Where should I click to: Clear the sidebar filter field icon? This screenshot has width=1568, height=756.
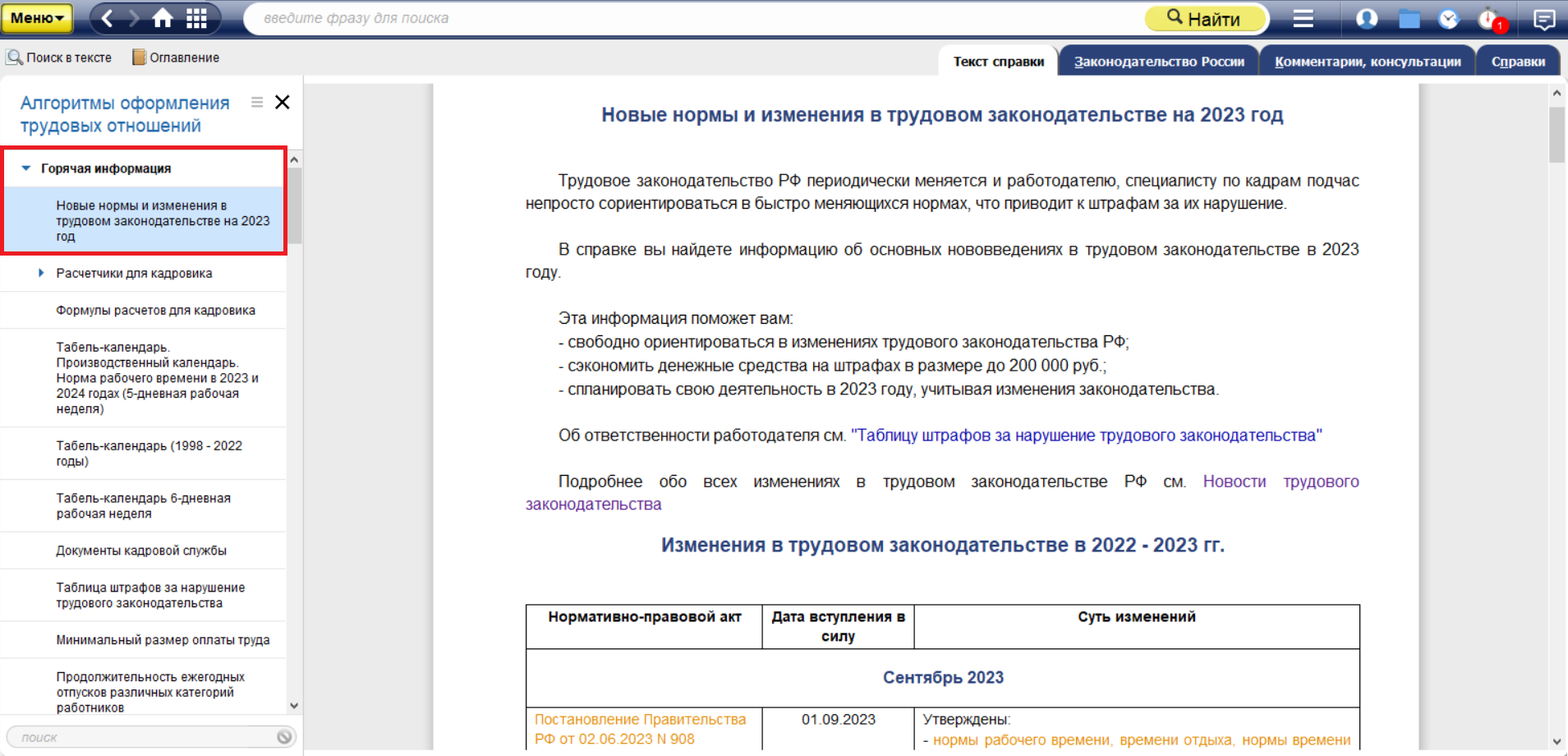tap(284, 737)
